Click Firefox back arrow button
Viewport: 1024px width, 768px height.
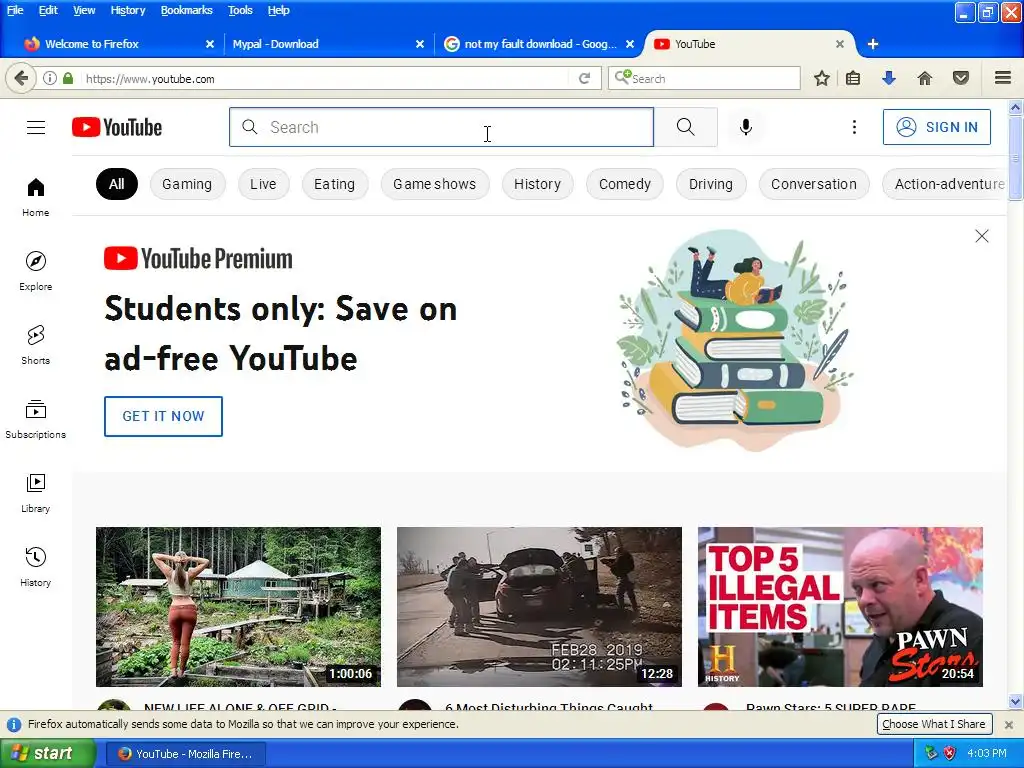(x=21, y=78)
